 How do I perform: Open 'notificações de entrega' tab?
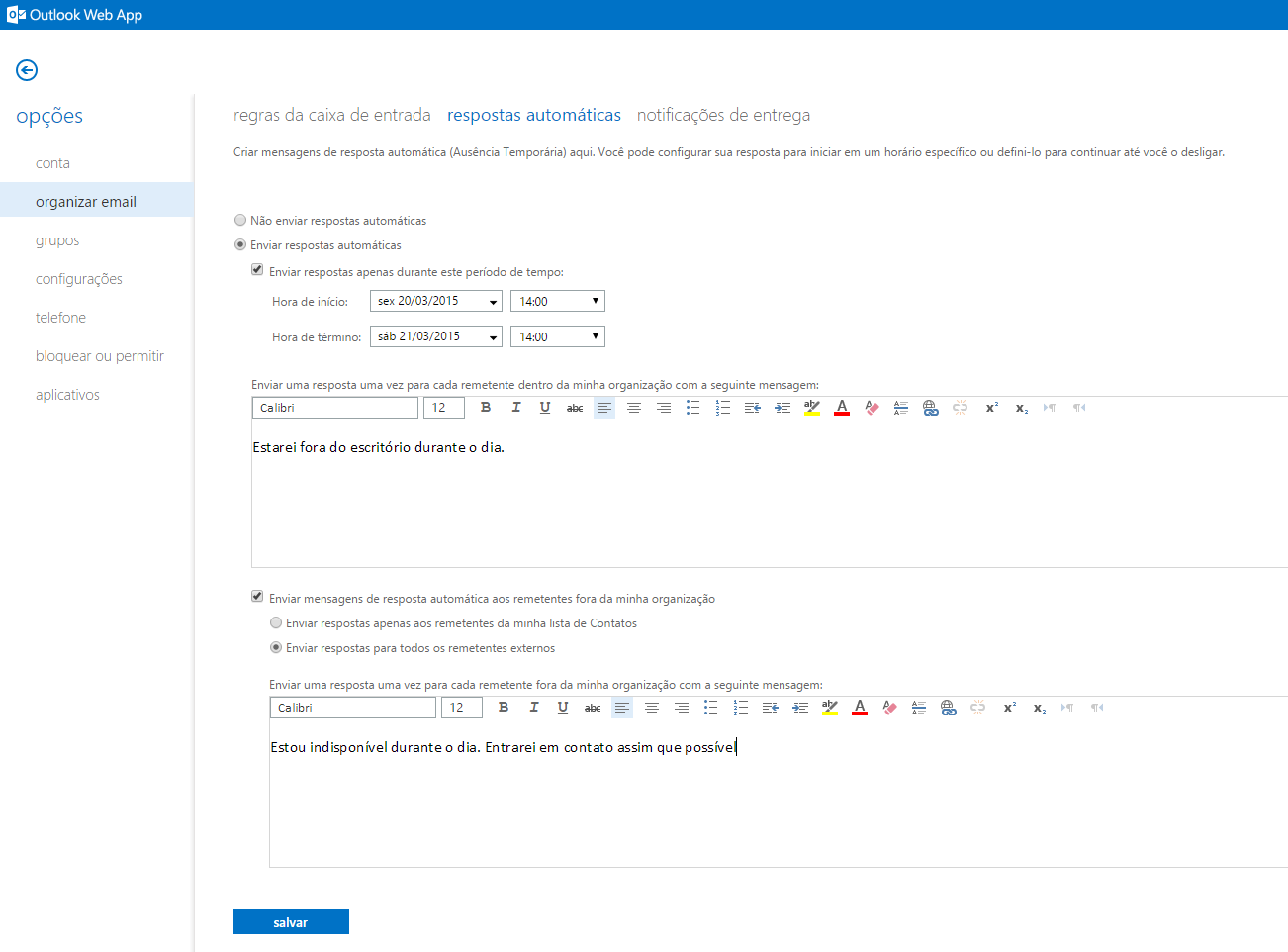coord(723,115)
